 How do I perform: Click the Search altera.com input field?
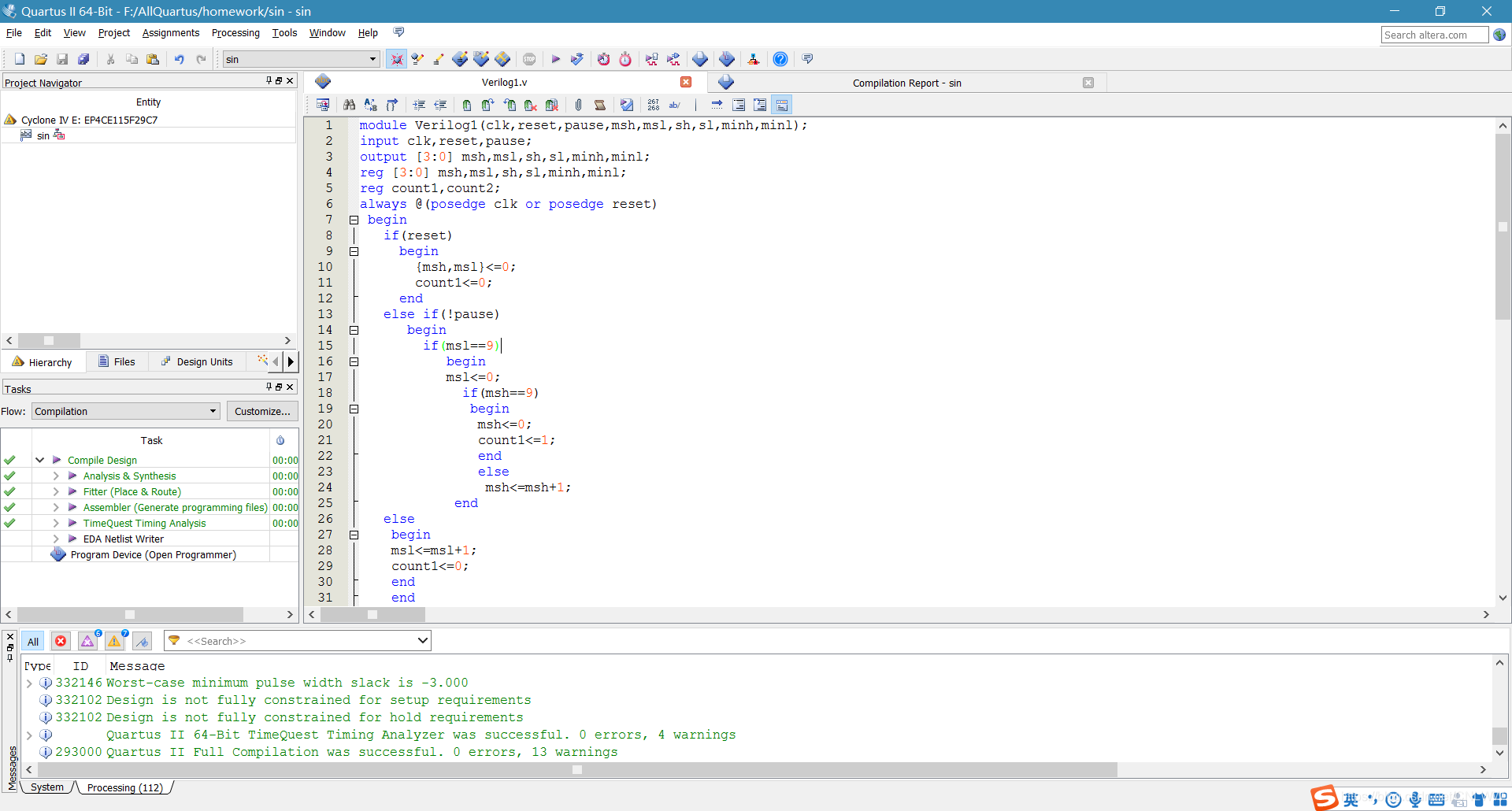[1435, 35]
